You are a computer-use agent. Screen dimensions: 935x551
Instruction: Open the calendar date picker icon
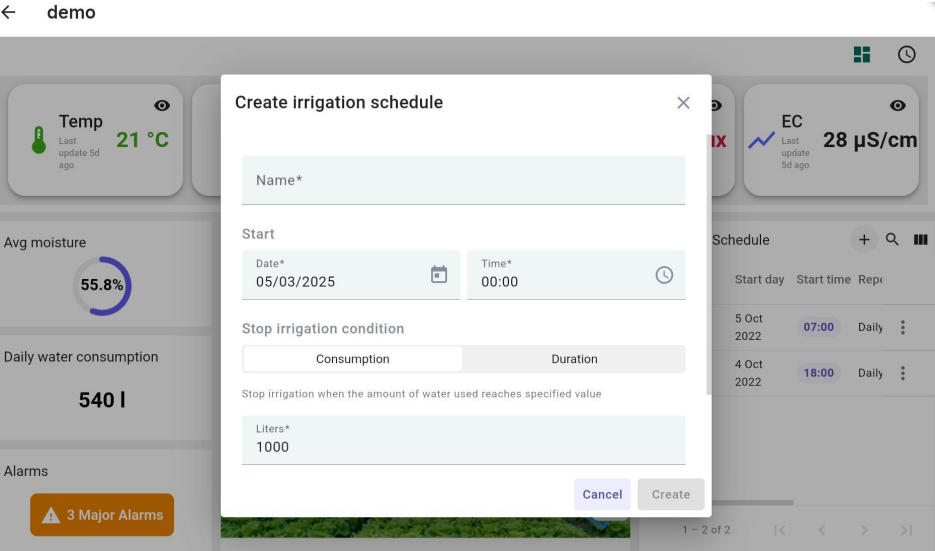pyautogui.click(x=438, y=274)
